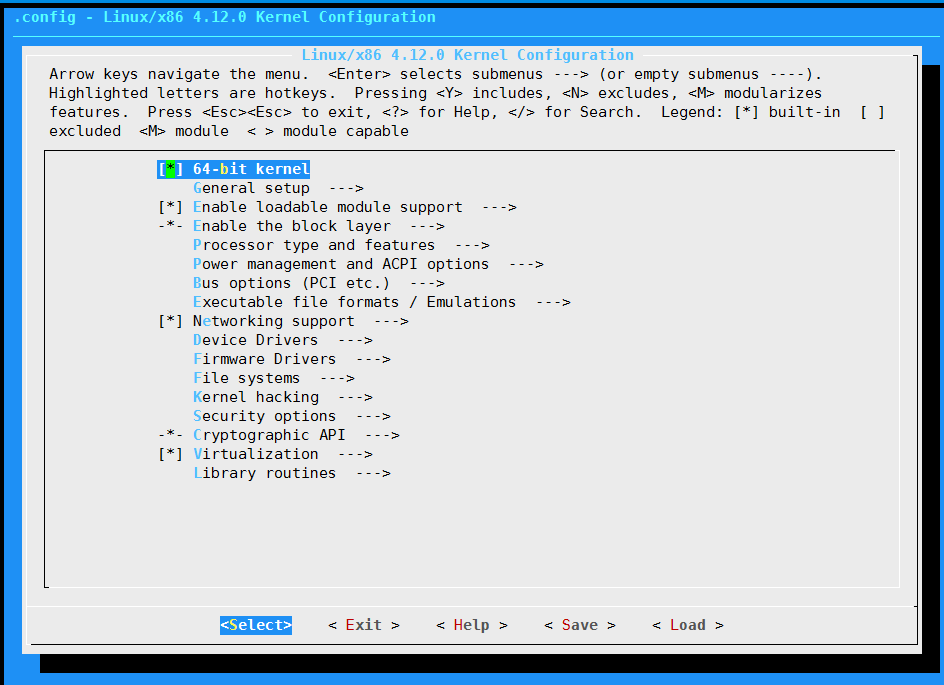Select the Library routines menu entry
The height and width of the screenshot is (685, 944).
click(292, 474)
